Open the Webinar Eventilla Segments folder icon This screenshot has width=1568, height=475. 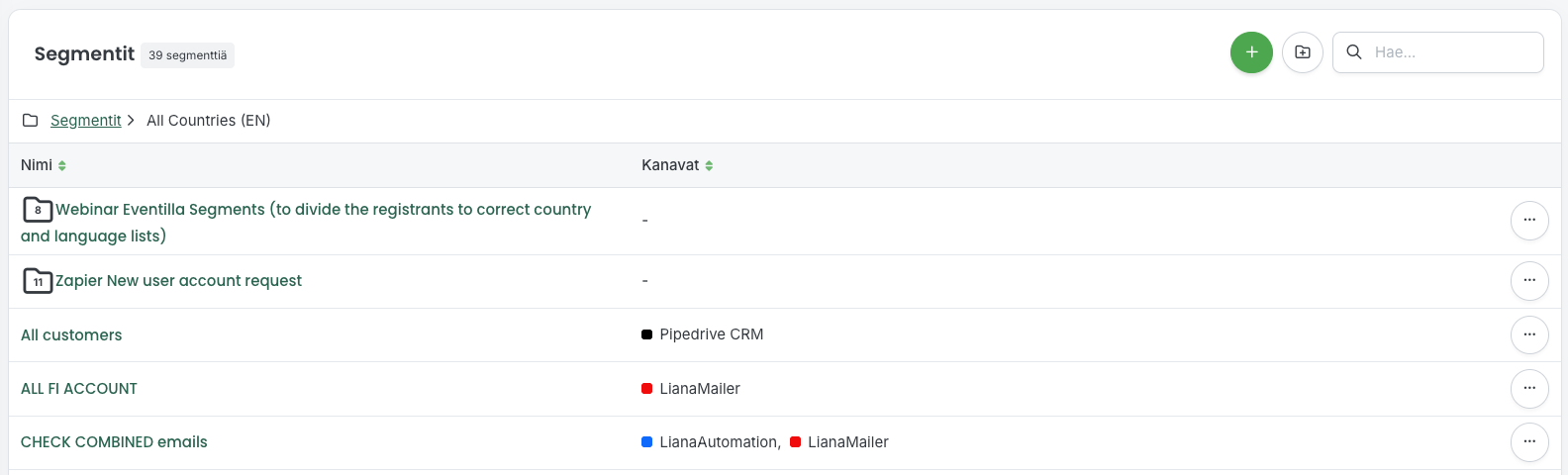[38, 209]
